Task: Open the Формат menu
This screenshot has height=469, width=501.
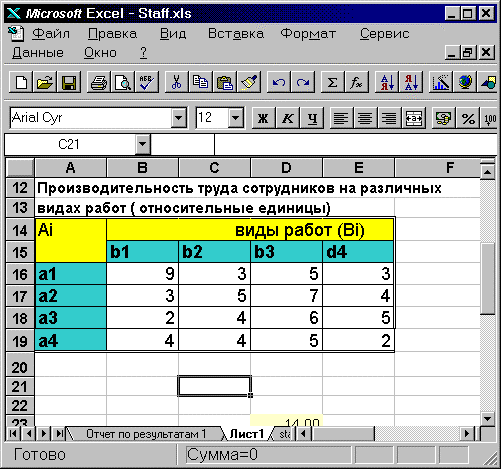Action: pos(308,34)
